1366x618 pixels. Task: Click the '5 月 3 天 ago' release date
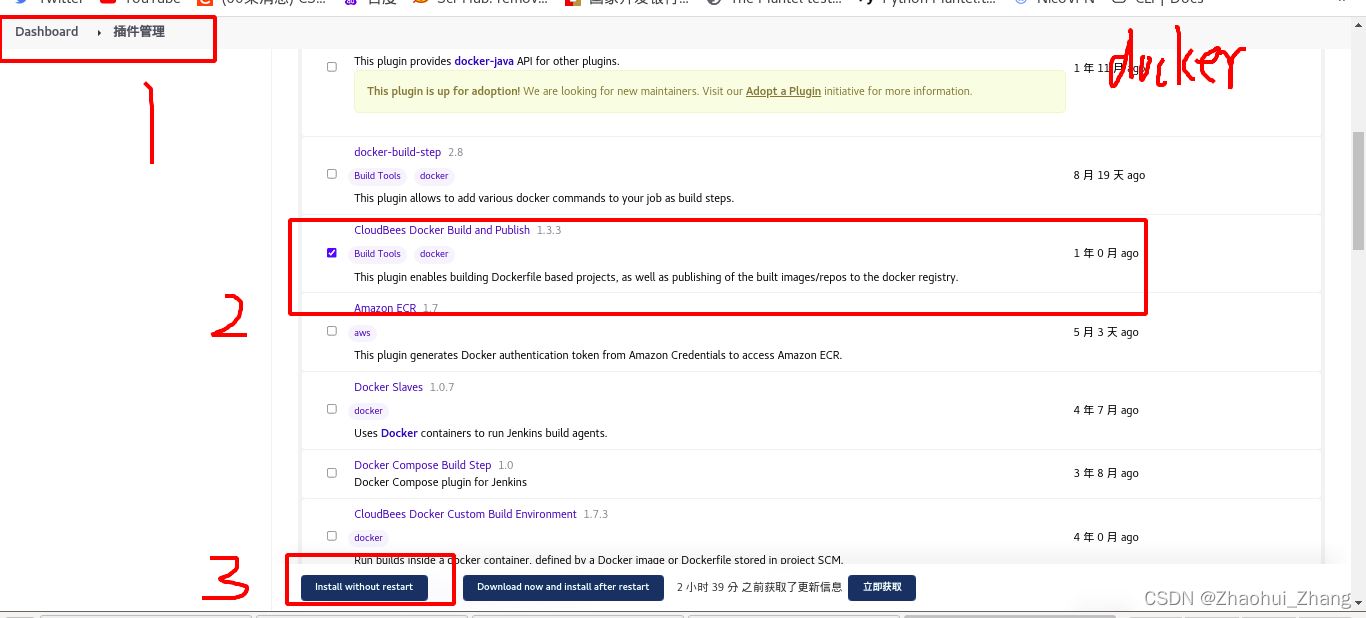1106,332
